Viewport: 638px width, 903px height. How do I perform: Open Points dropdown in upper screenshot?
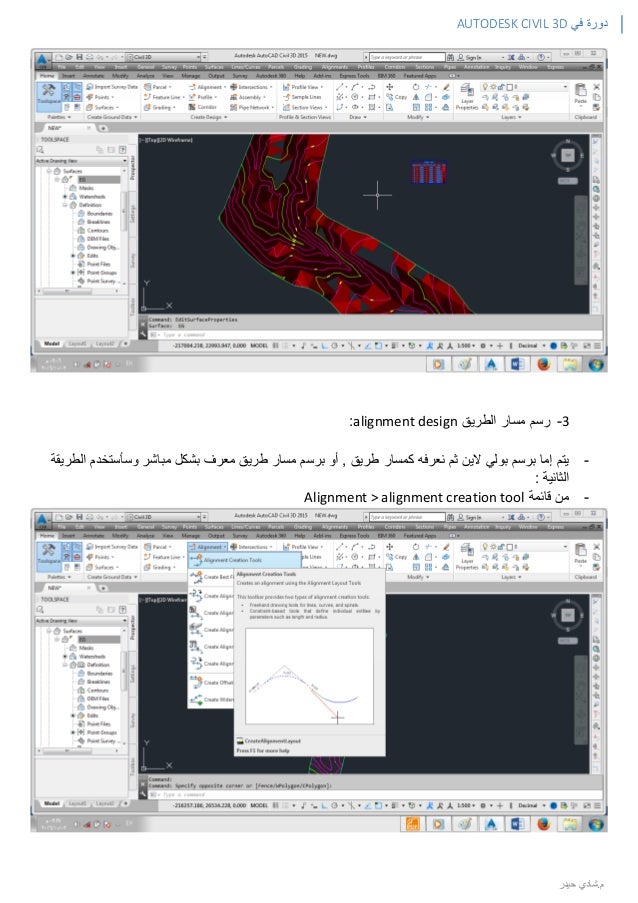100,97
